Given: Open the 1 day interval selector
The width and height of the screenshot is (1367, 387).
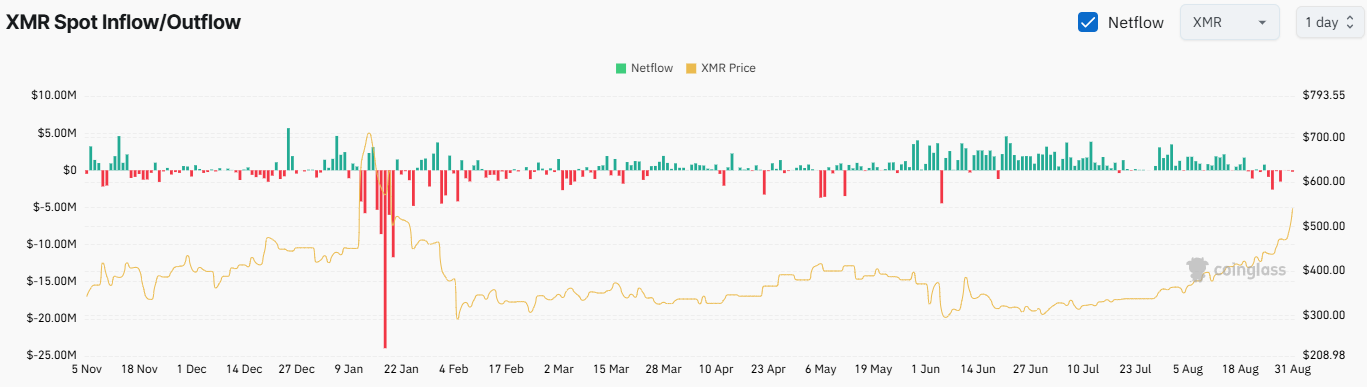Looking at the screenshot, I should point(1329,22).
